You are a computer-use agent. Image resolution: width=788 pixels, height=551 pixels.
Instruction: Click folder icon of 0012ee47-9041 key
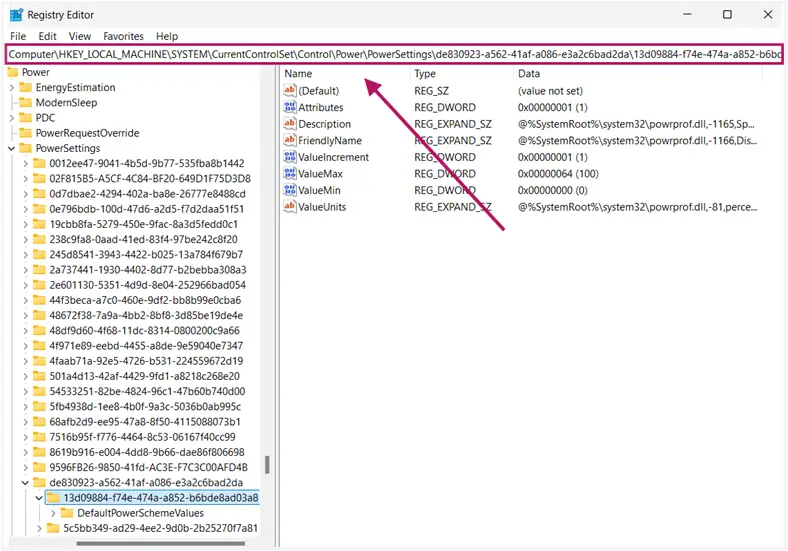39,163
